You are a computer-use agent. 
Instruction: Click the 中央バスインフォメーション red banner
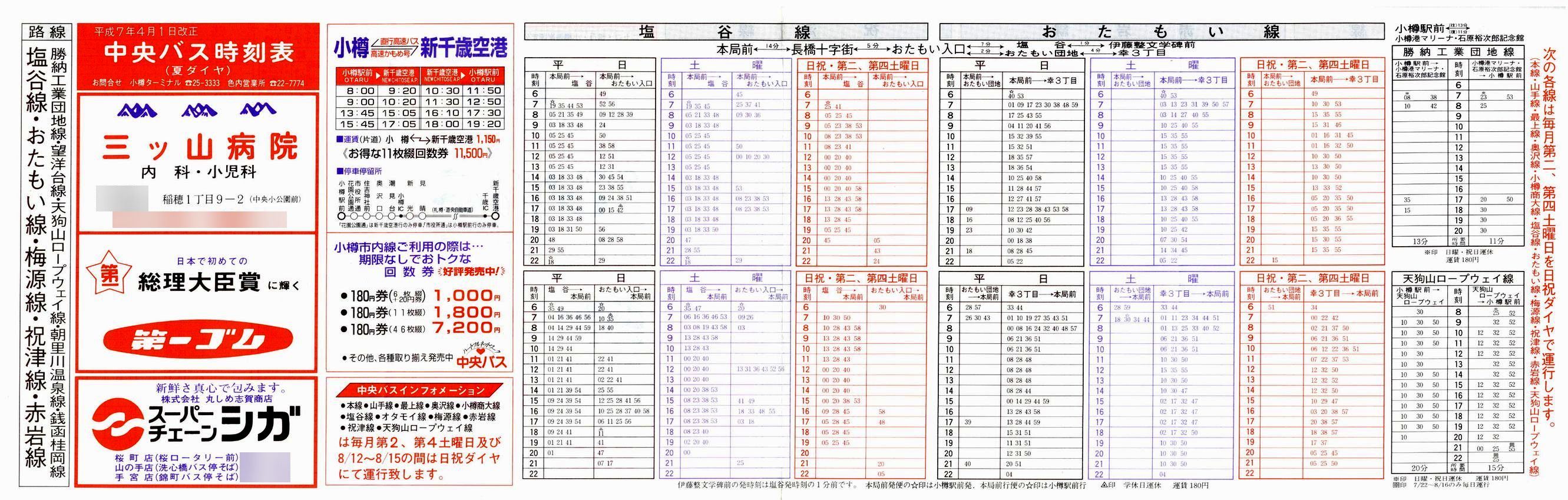point(421,390)
